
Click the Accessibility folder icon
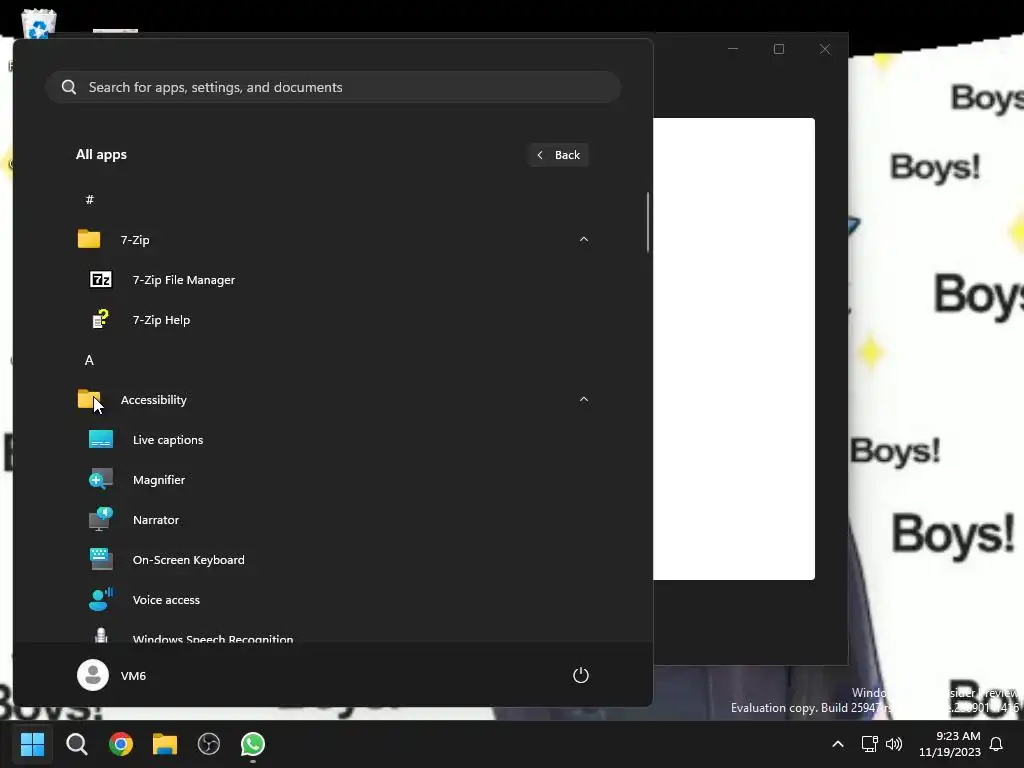[x=89, y=399]
